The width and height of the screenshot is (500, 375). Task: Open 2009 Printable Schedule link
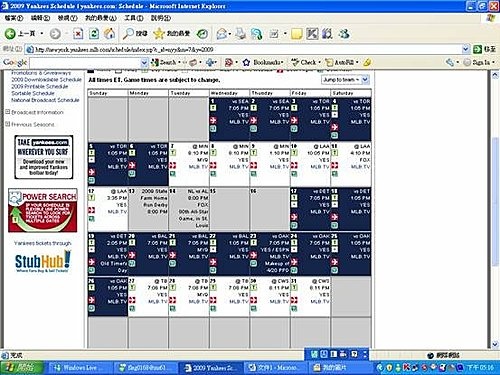[x=40, y=86]
